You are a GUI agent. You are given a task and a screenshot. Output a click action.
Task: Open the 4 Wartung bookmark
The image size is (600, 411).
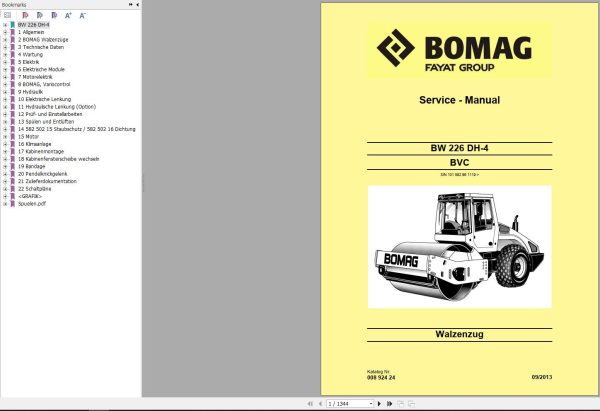pos(31,55)
